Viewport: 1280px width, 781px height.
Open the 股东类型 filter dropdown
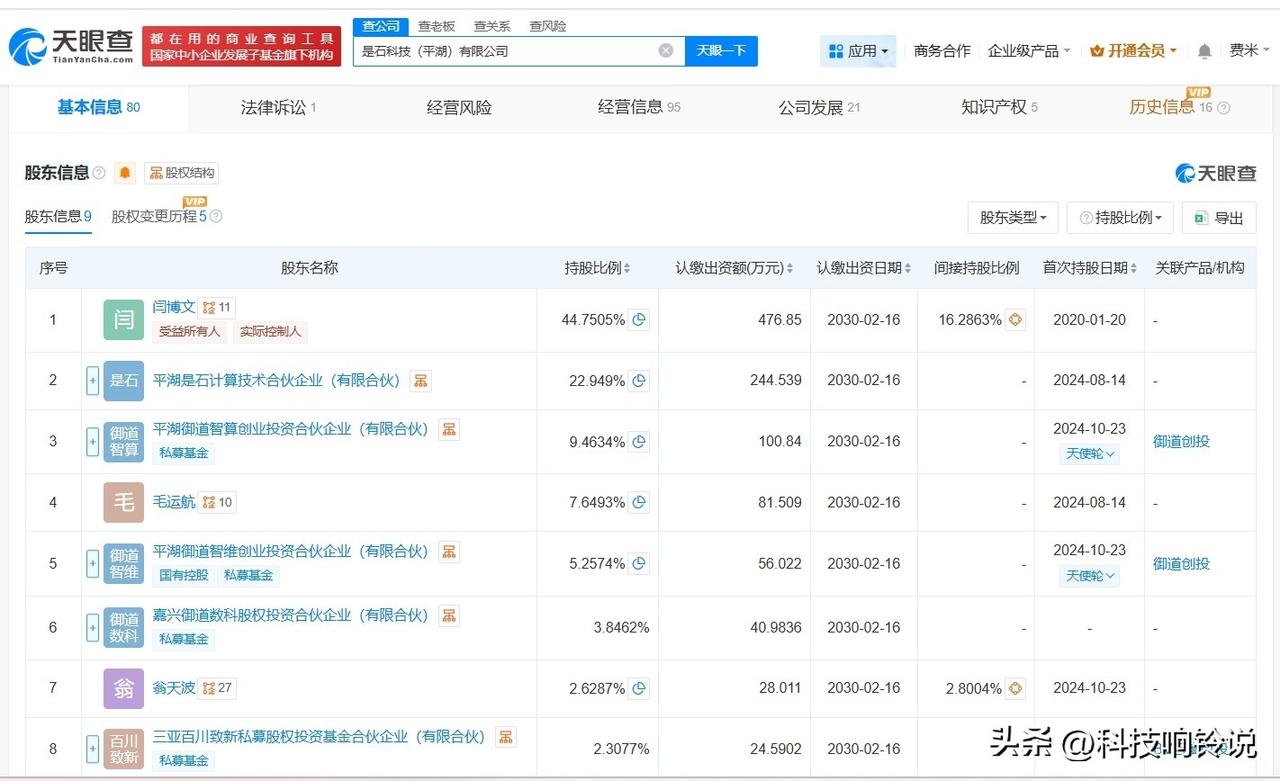[1012, 218]
